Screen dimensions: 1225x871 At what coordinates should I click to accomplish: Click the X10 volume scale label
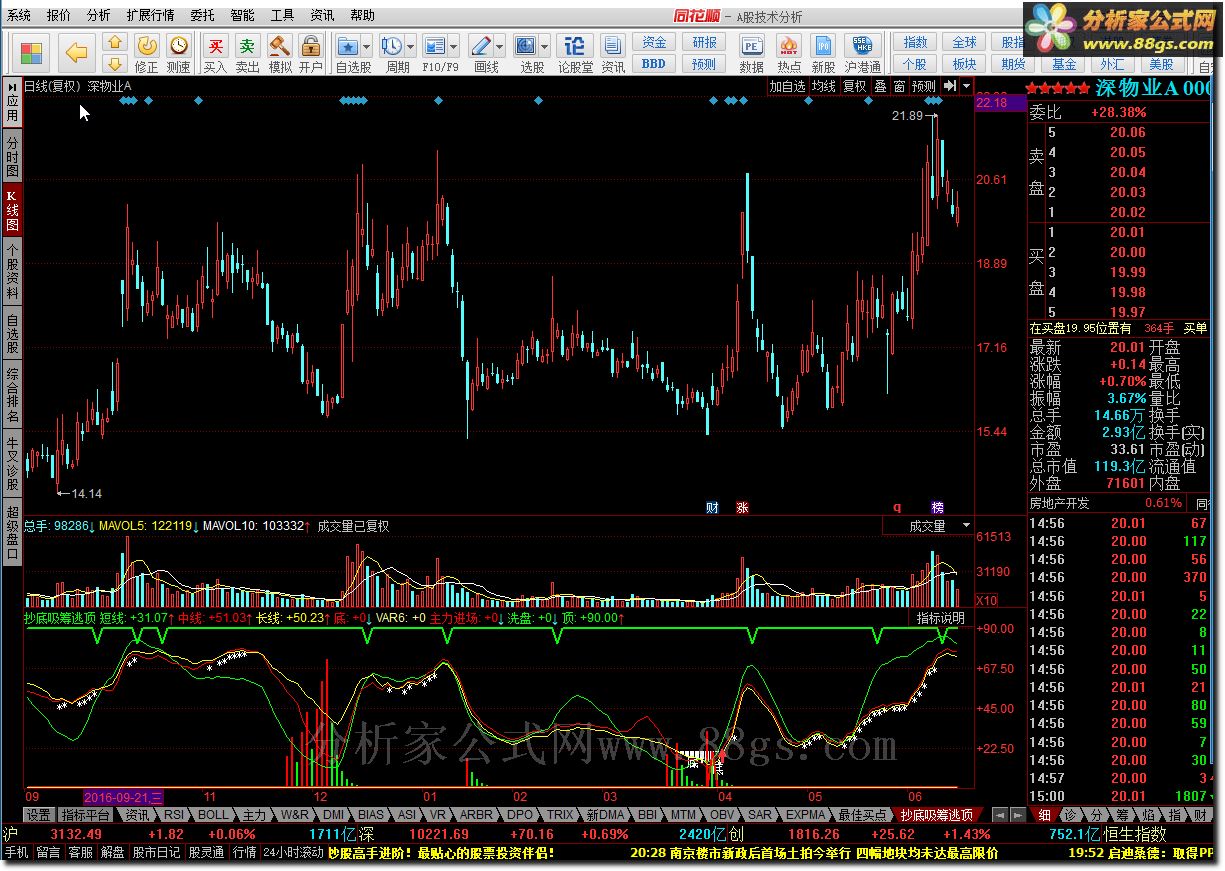986,600
